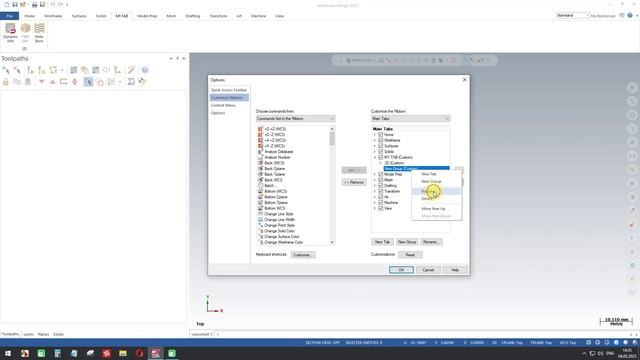Viewport: 640px width, 360px height.
Task: Click the Customize keyboard shortcuts button
Action: tap(302, 255)
